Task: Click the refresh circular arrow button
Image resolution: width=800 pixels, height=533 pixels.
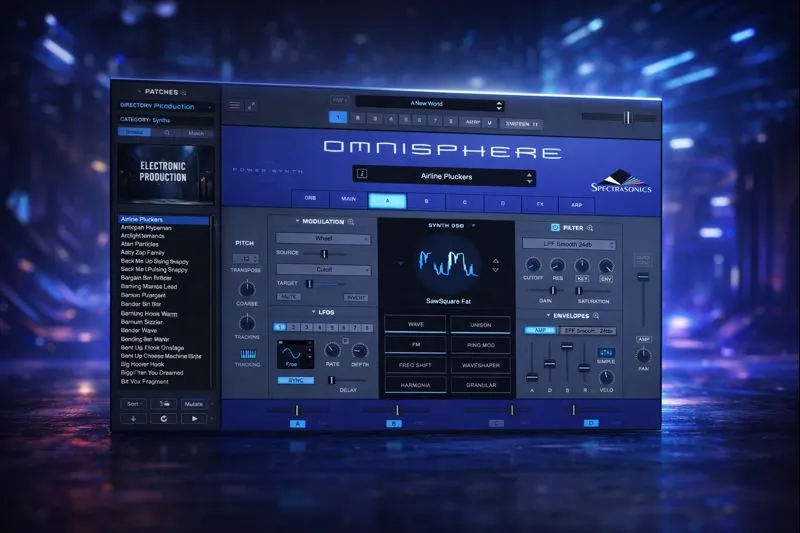Action: click(164, 419)
